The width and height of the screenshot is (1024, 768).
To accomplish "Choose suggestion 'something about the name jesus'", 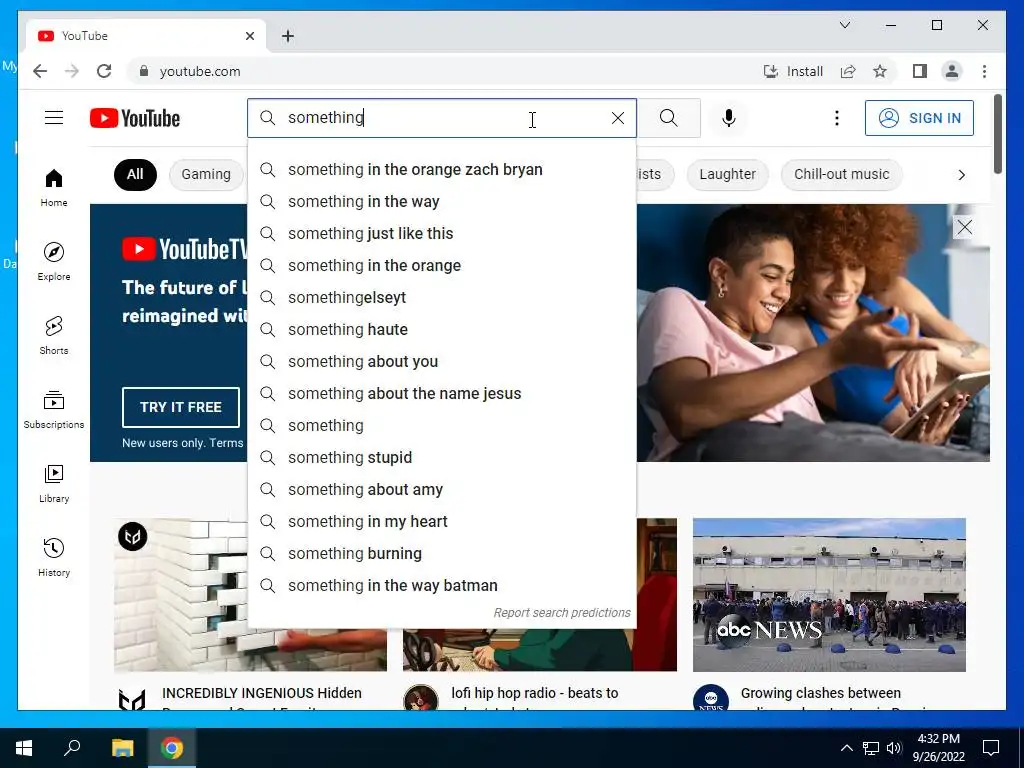I will point(441,394).
